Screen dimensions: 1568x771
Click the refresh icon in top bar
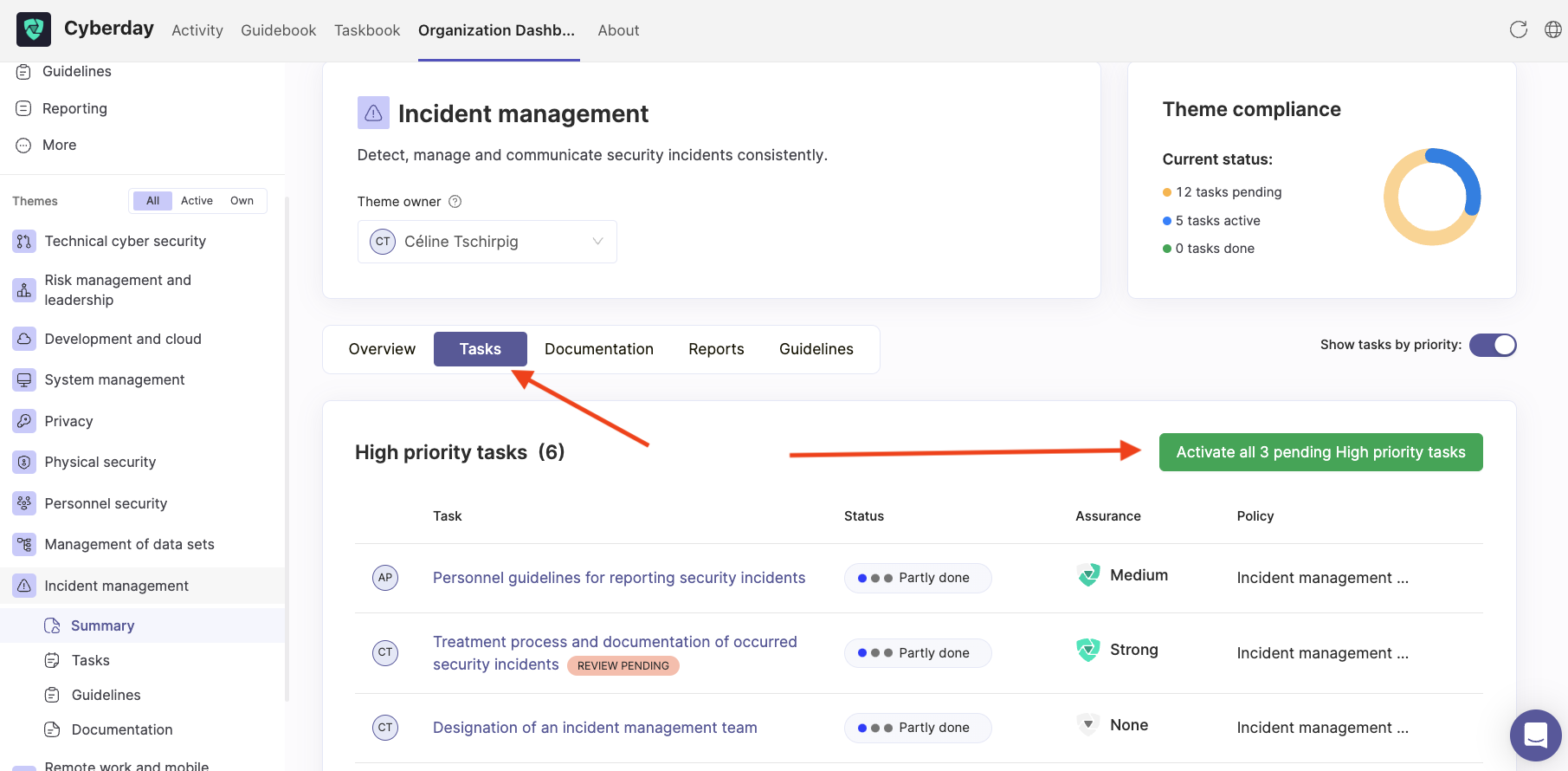point(1519,29)
